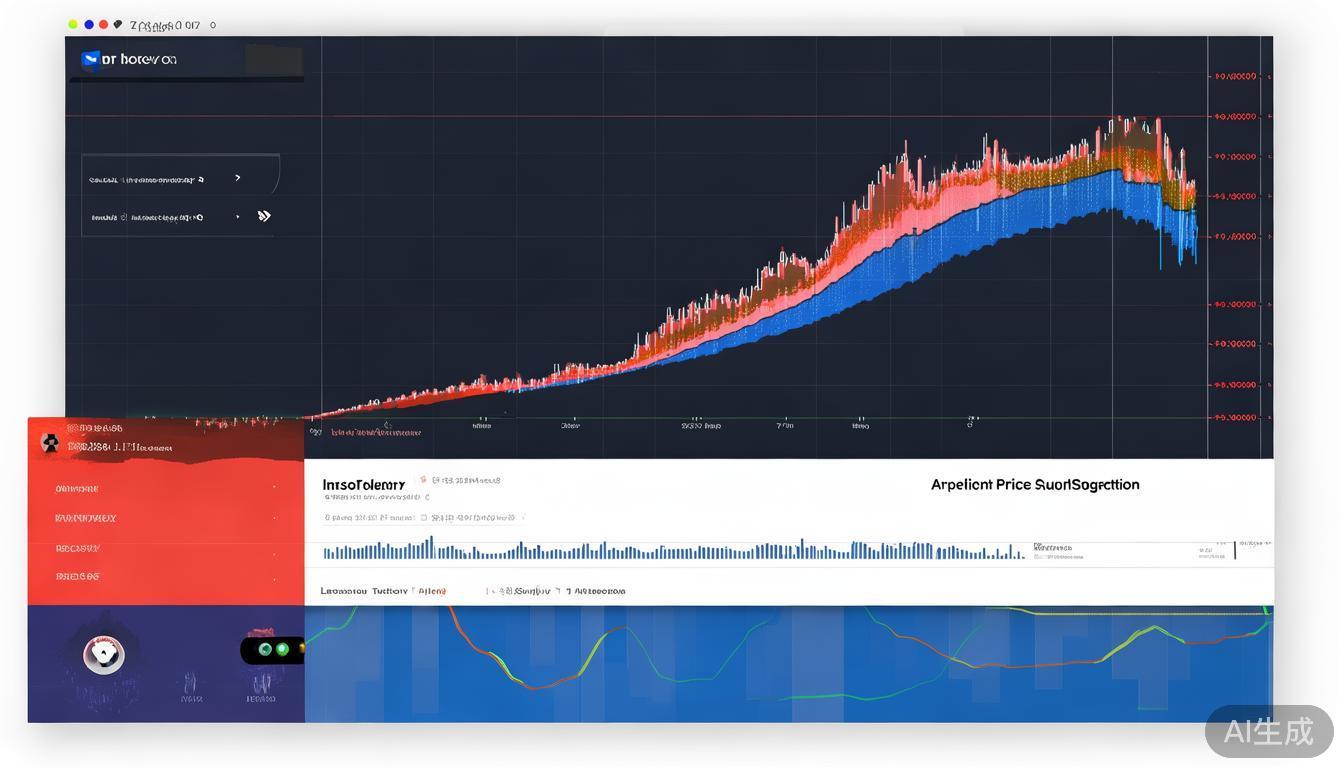Click the small orange icon beside InrsoTolemry heading
1344x768 pixels.
pyautogui.click(x=423, y=481)
